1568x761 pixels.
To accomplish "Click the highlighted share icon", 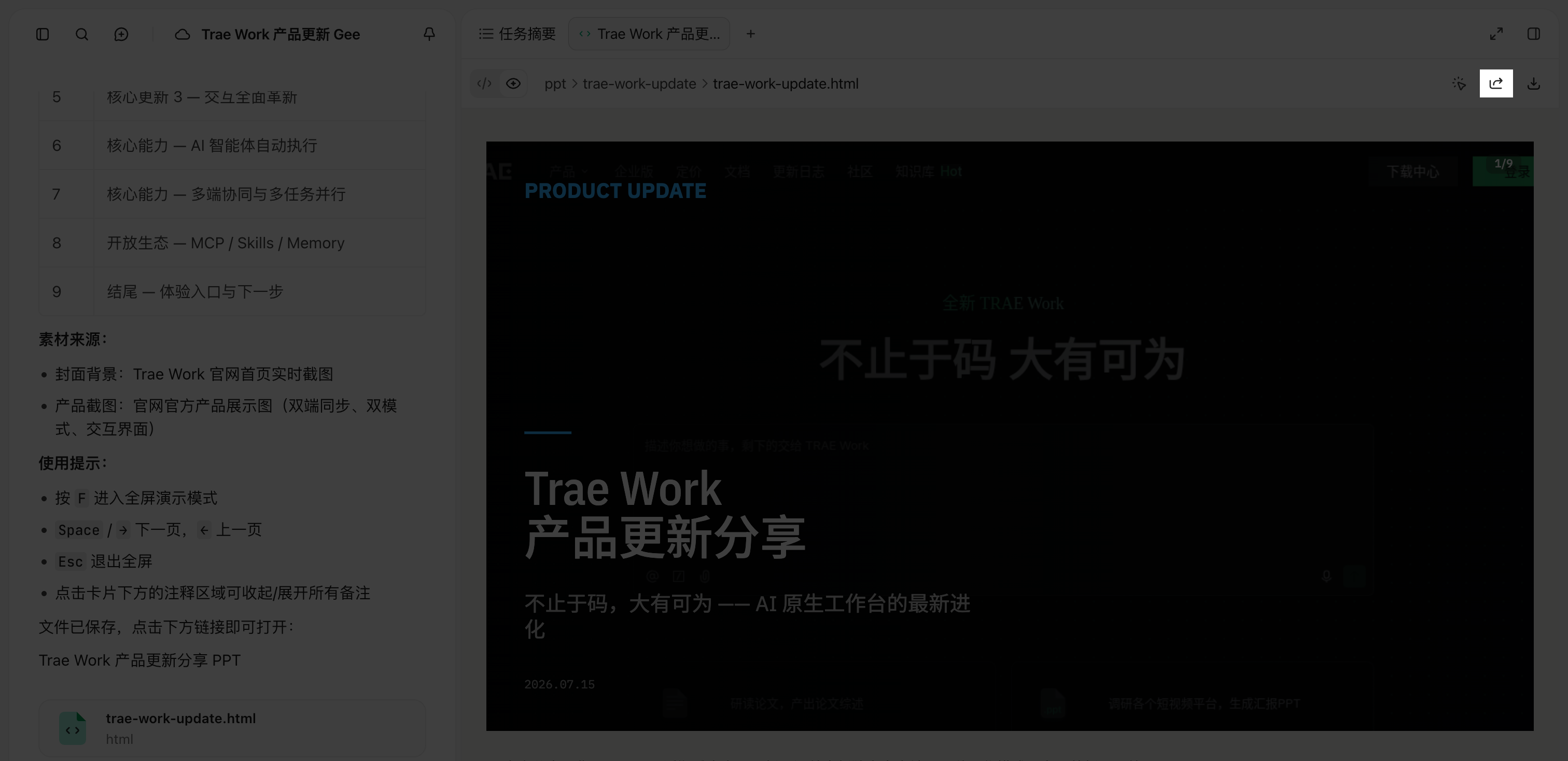I will click(1496, 83).
